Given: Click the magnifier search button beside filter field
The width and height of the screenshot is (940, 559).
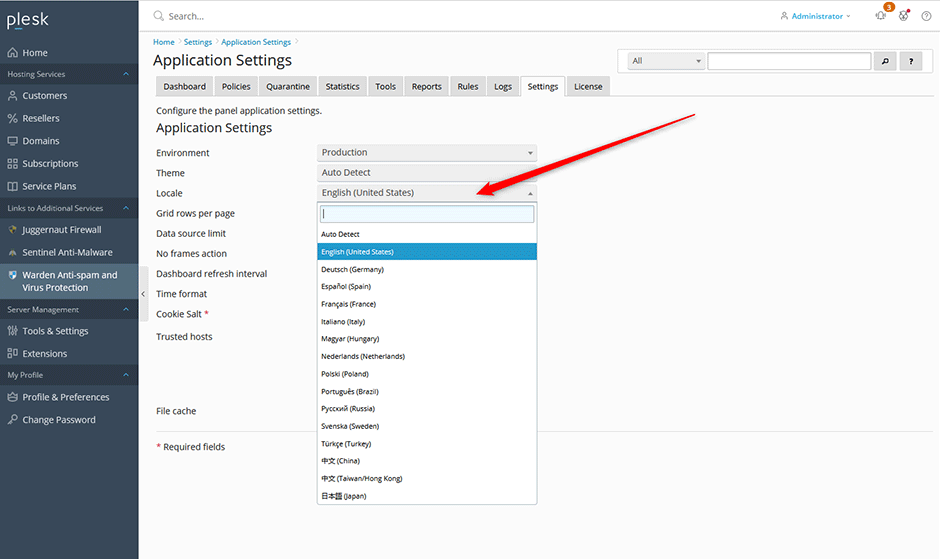Looking at the screenshot, I should (885, 61).
